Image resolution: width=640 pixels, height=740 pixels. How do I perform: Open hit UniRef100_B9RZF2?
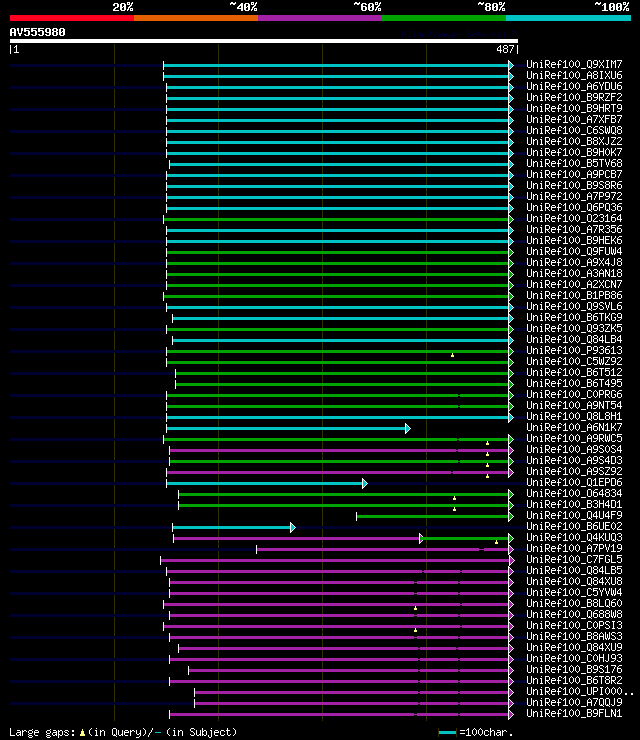click(x=574, y=97)
